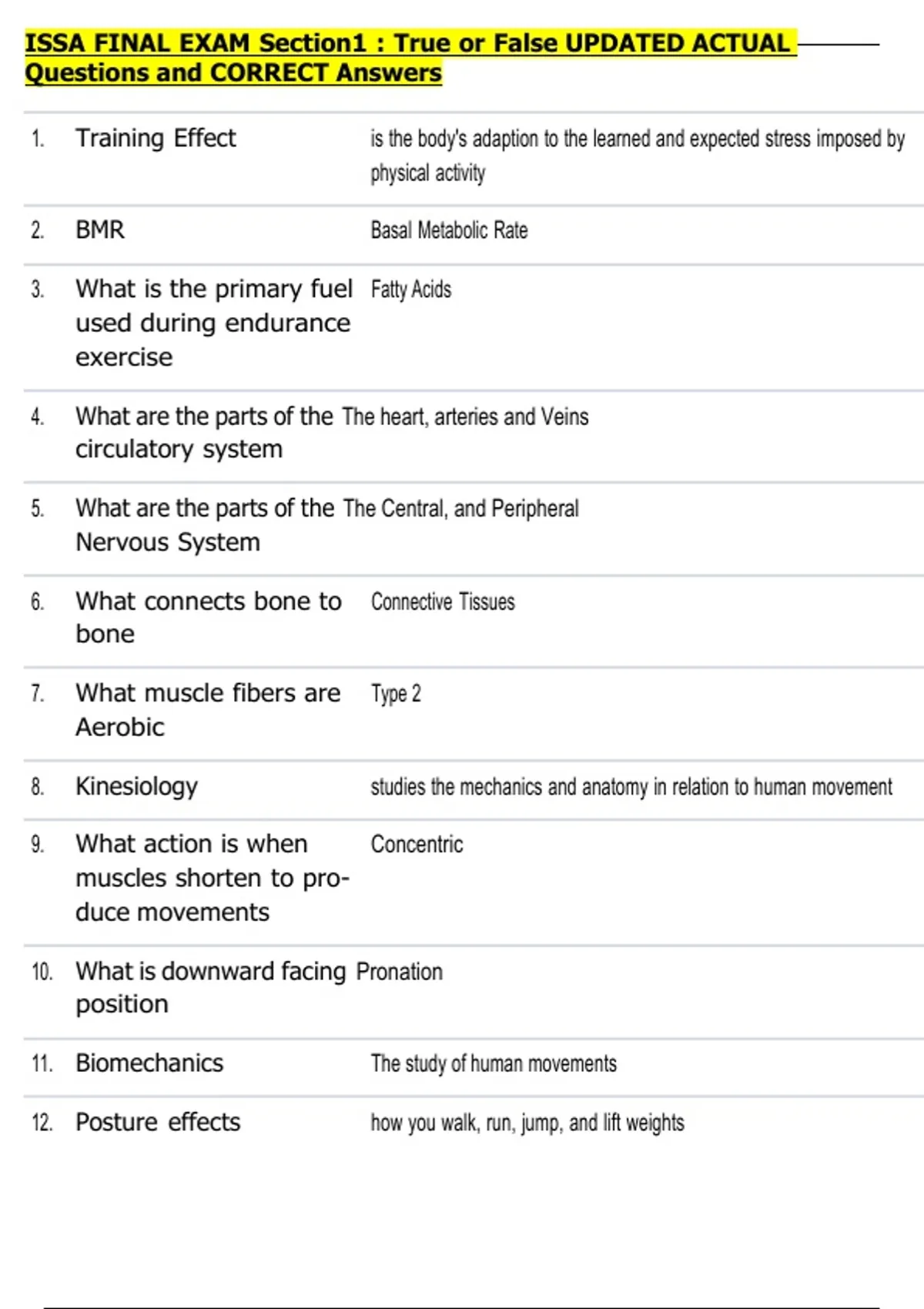Select the 'Fatty Acids' answer text
Viewport: 924px width, 1309px height.
[411, 290]
